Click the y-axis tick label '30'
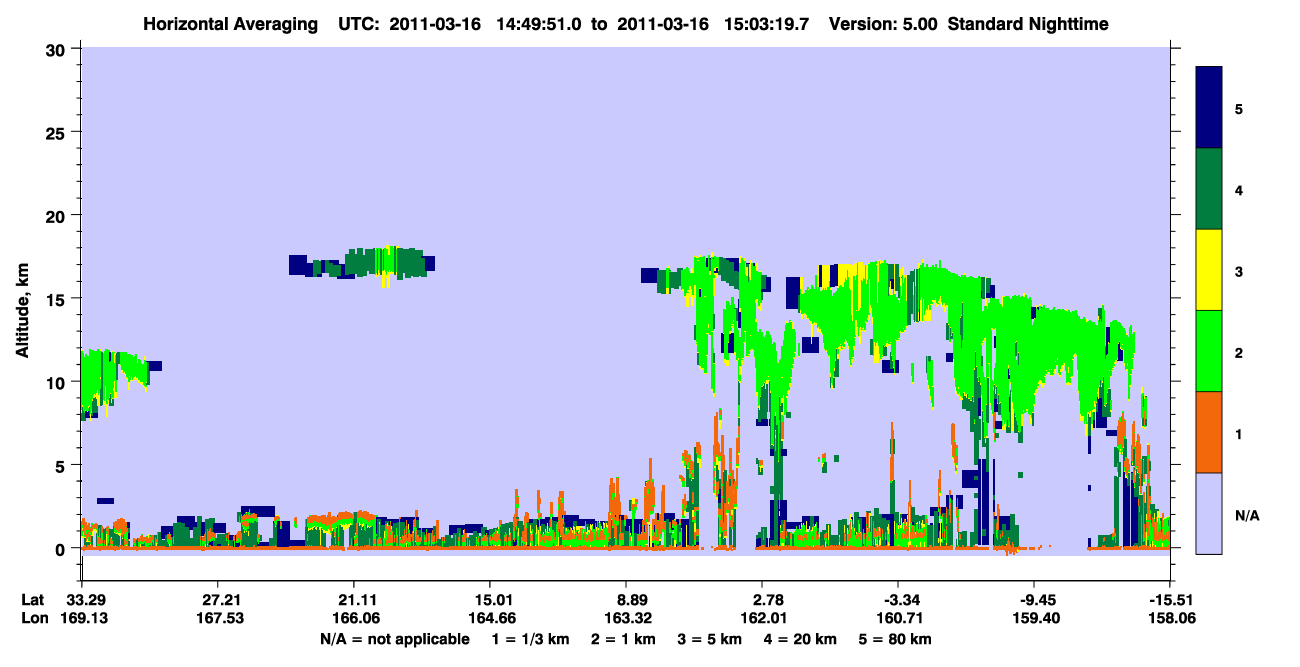Screen dimensions: 1300x667 pyautogui.click(x=57, y=49)
